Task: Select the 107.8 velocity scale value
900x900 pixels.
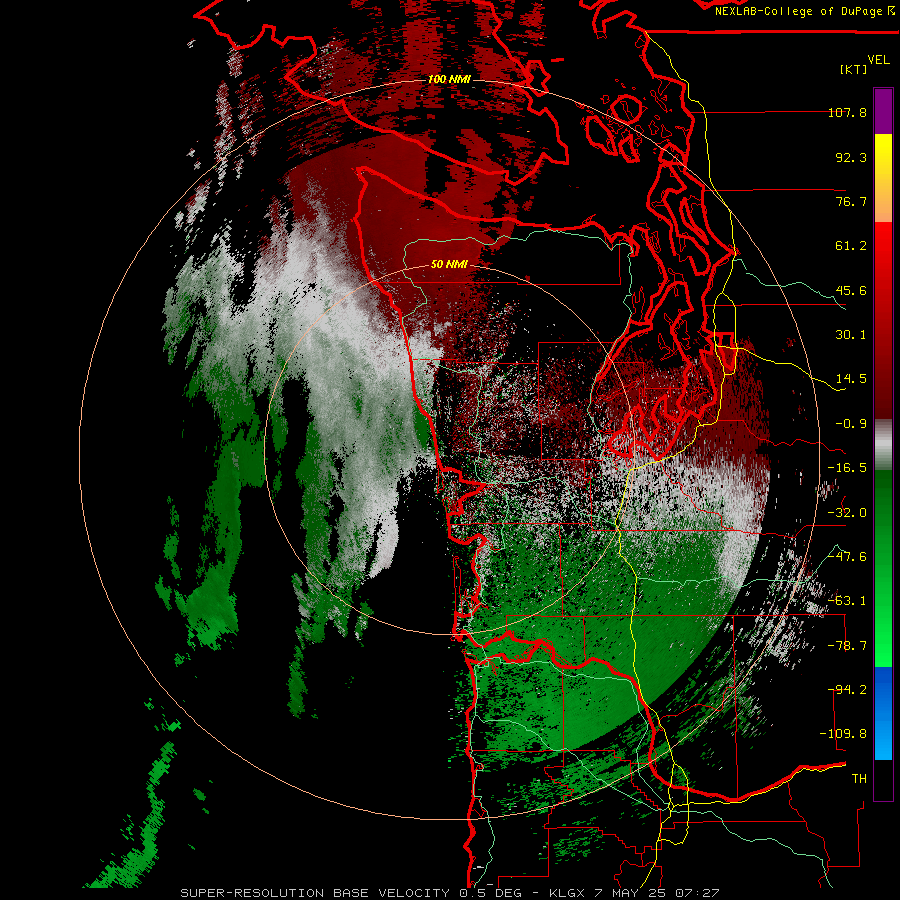Action: point(847,112)
